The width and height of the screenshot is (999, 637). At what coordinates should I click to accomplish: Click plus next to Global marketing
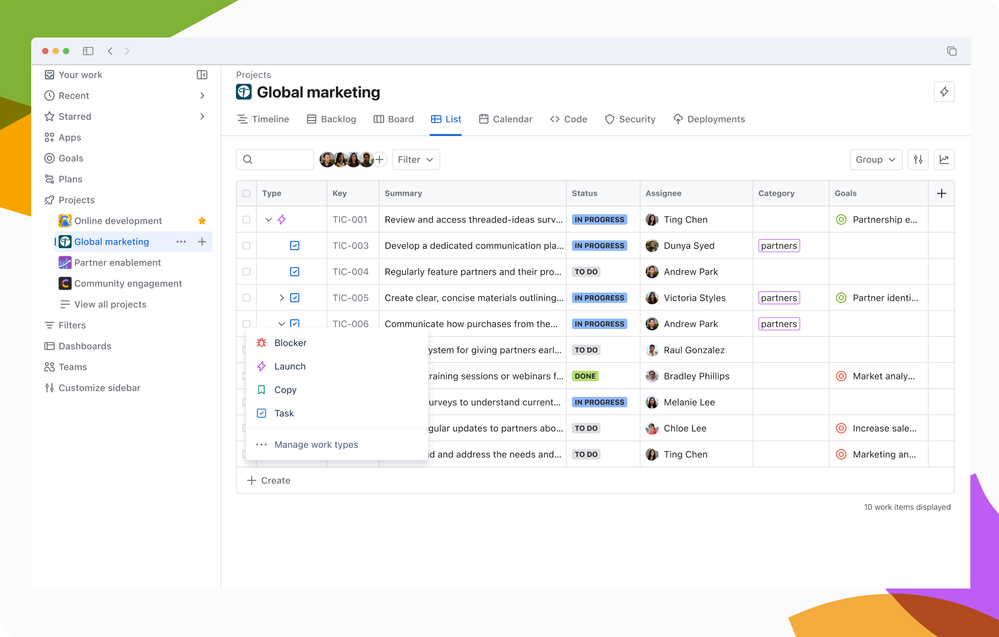[202, 242]
